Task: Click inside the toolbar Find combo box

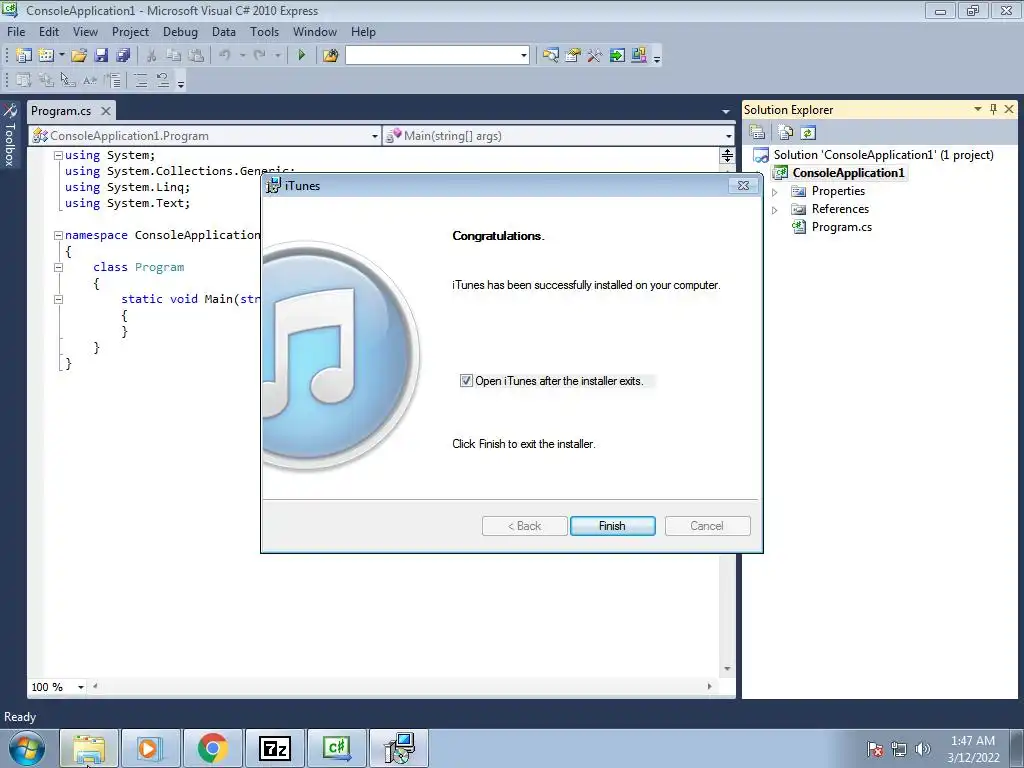Action: (x=432, y=56)
